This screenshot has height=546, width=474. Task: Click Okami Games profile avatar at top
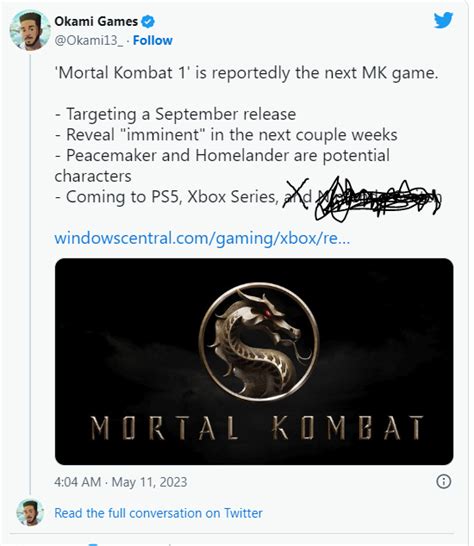point(30,31)
